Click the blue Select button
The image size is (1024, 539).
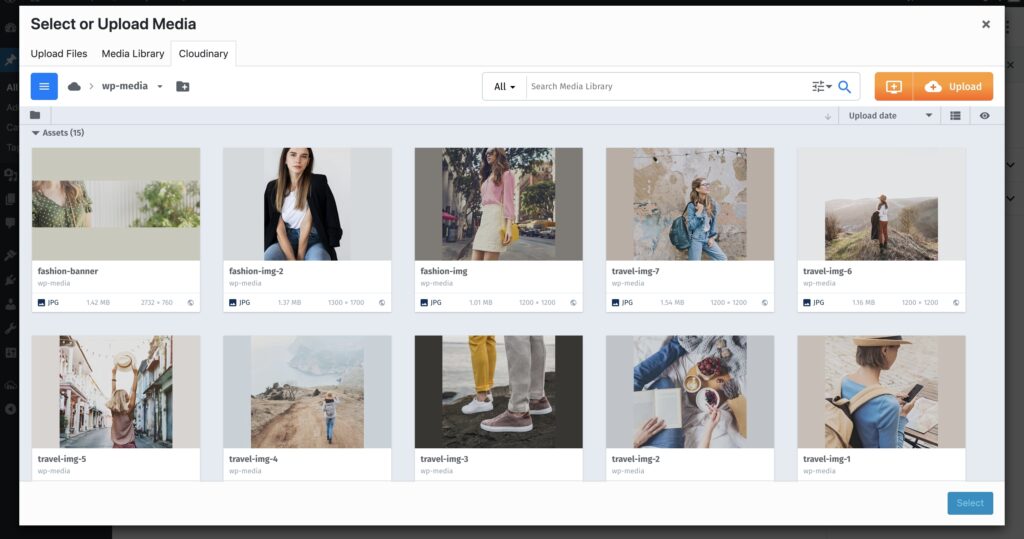[970, 503]
